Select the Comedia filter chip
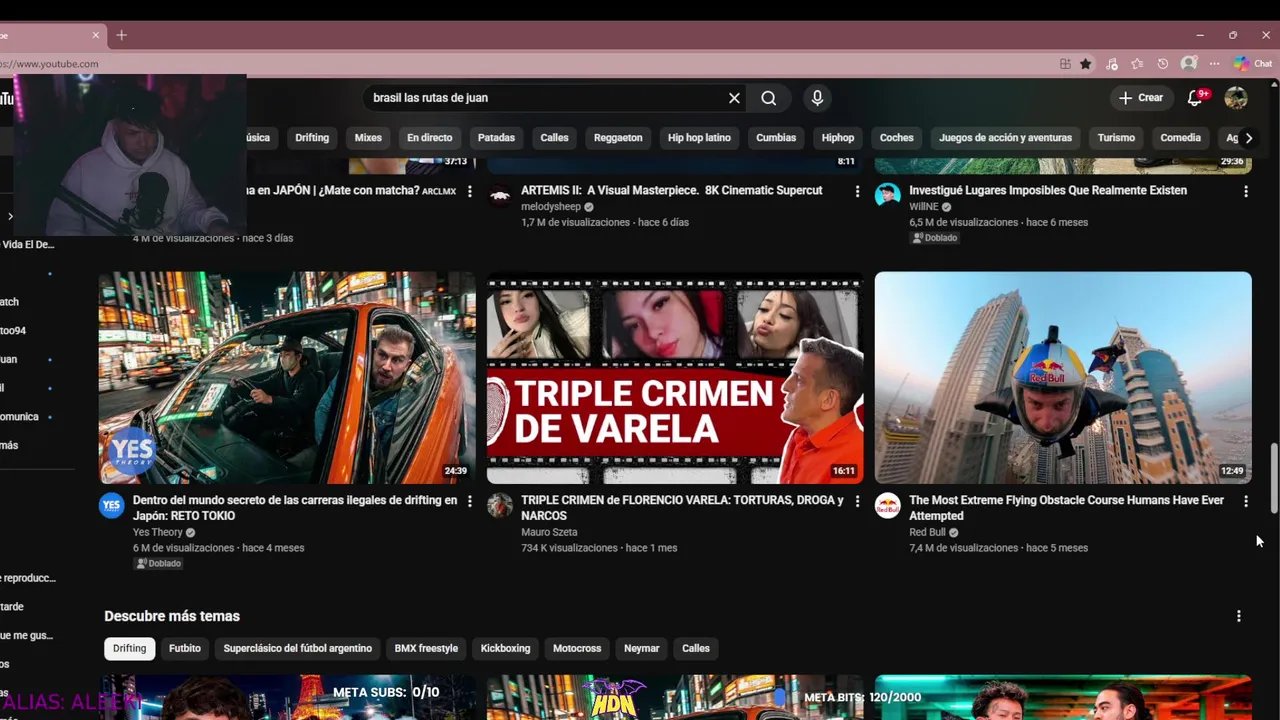The image size is (1280, 720). (1180, 138)
